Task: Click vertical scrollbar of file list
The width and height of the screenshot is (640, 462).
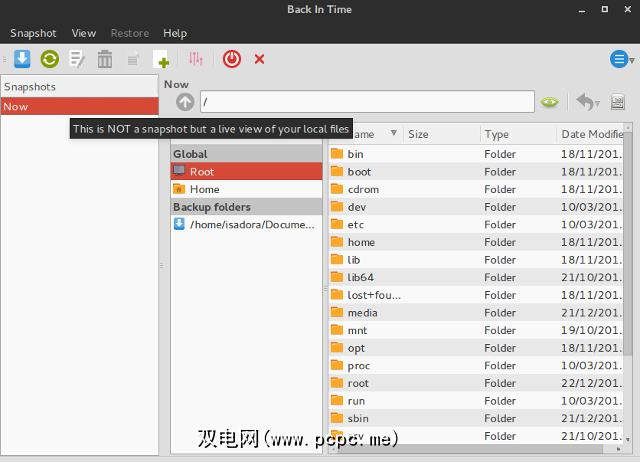Action: click(628, 243)
